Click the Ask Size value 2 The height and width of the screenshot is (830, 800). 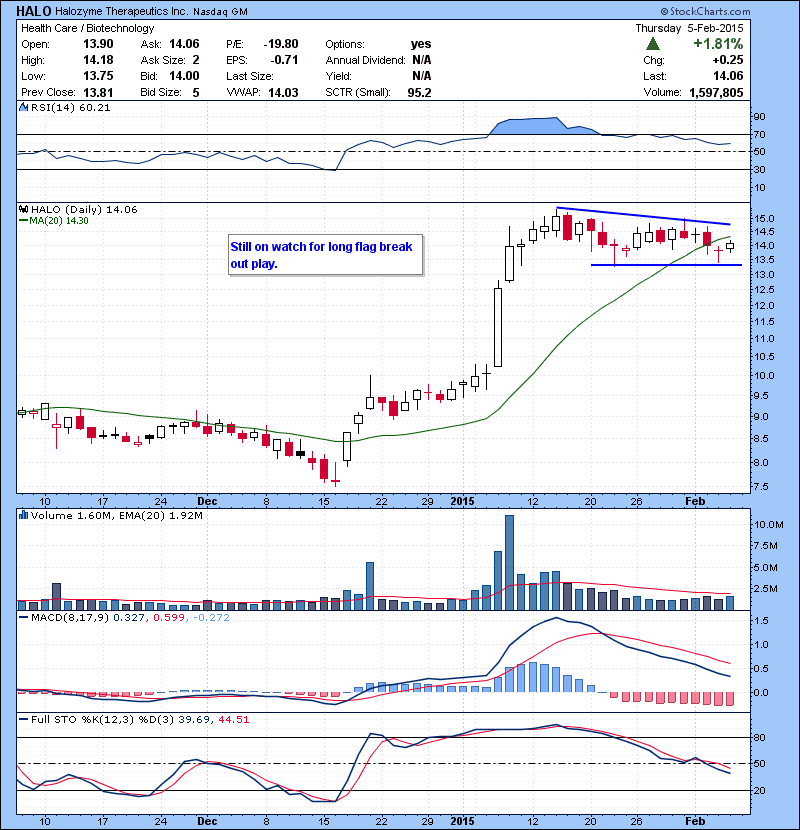pyautogui.click(x=196, y=60)
